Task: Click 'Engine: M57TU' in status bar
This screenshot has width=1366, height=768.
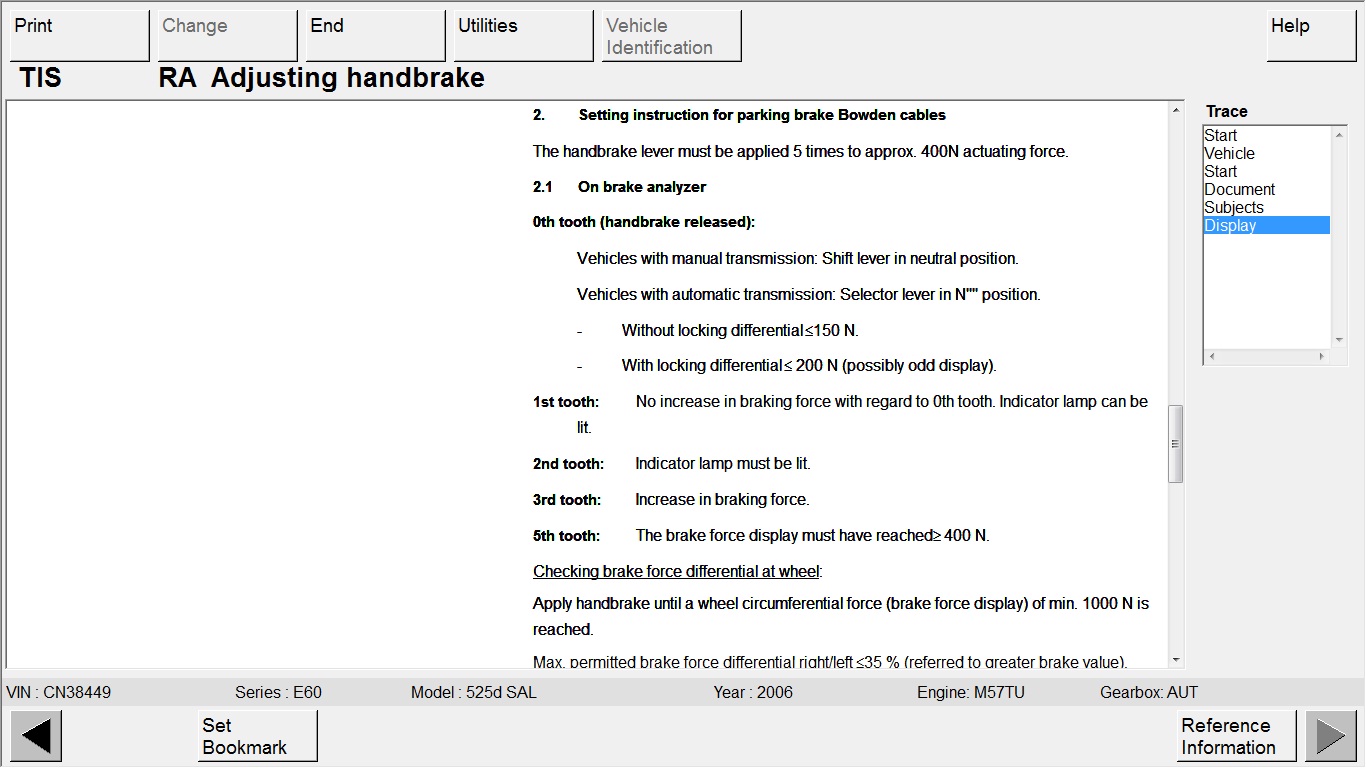Action: (x=971, y=692)
